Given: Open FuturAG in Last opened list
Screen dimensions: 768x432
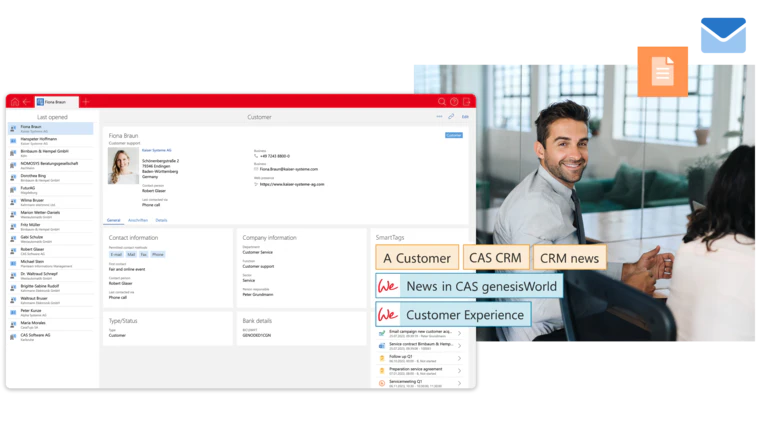Looking at the screenshot, I should pos(50,190).
